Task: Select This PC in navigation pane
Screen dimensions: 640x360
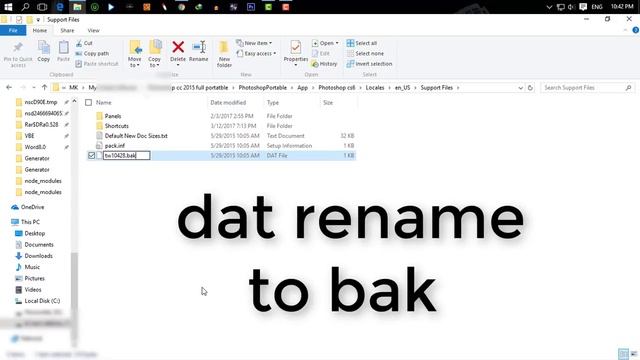Action: point(30,222)
